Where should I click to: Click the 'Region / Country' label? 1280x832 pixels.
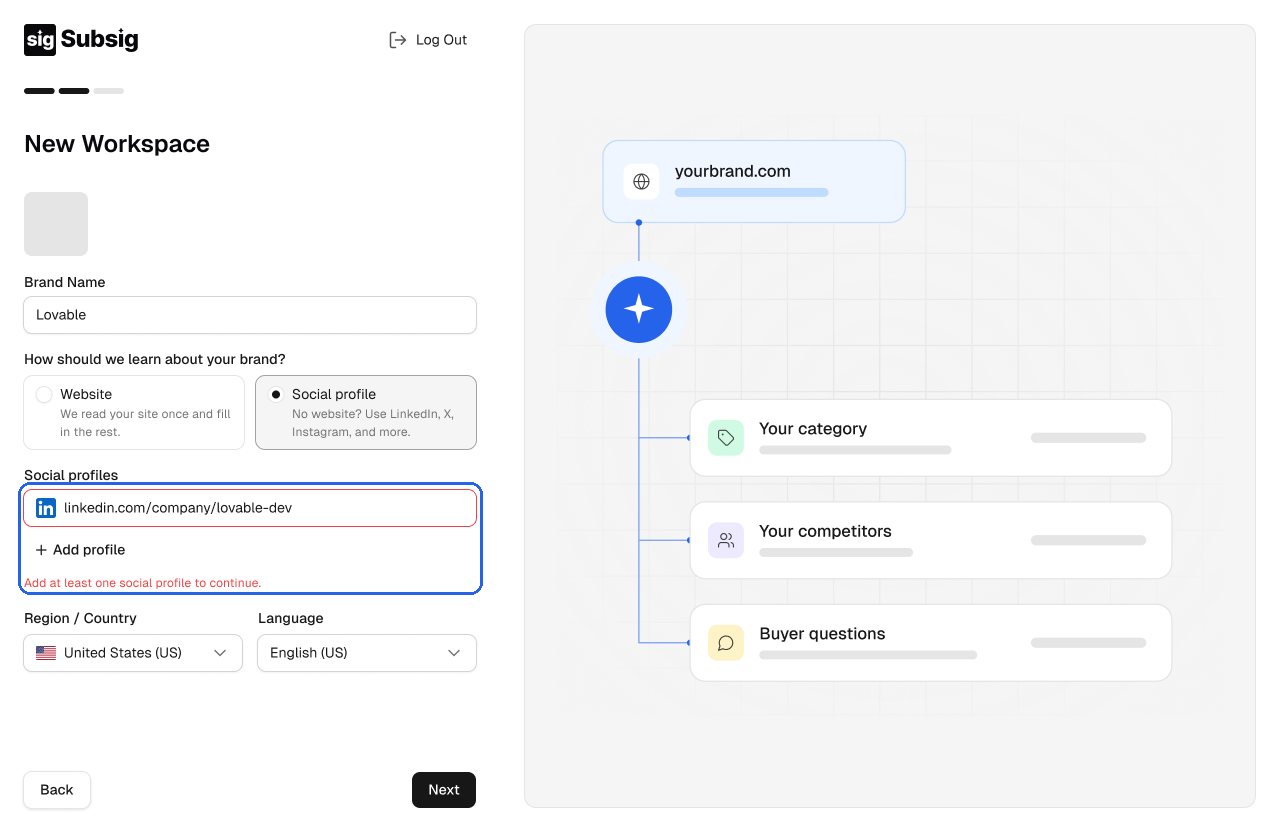(80, 618)
